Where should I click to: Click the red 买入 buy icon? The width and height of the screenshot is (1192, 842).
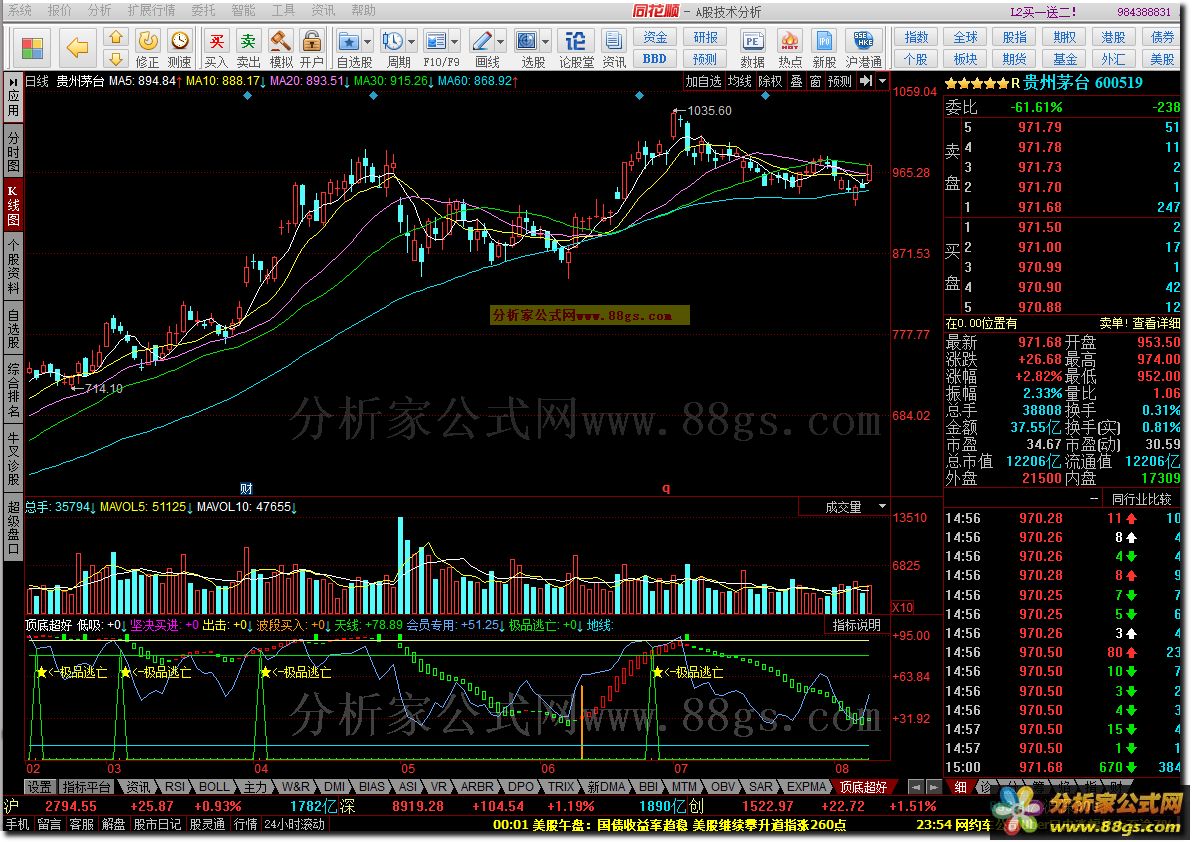coord(217,49)
